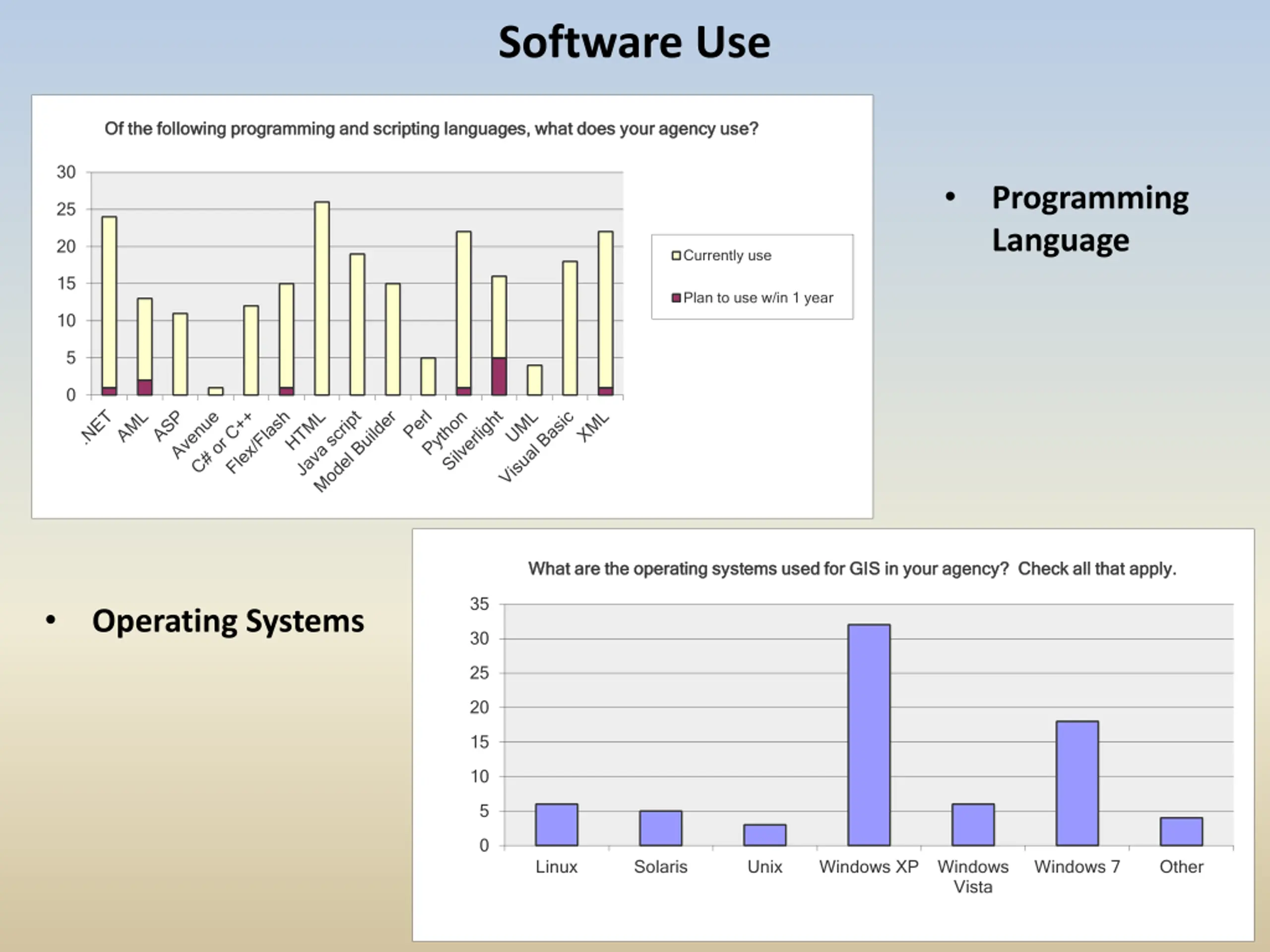The width and height of the screenshot is (1270, 952).
Task: Click the 'Windows XP' axis label
Action: (x=869, y=867)
